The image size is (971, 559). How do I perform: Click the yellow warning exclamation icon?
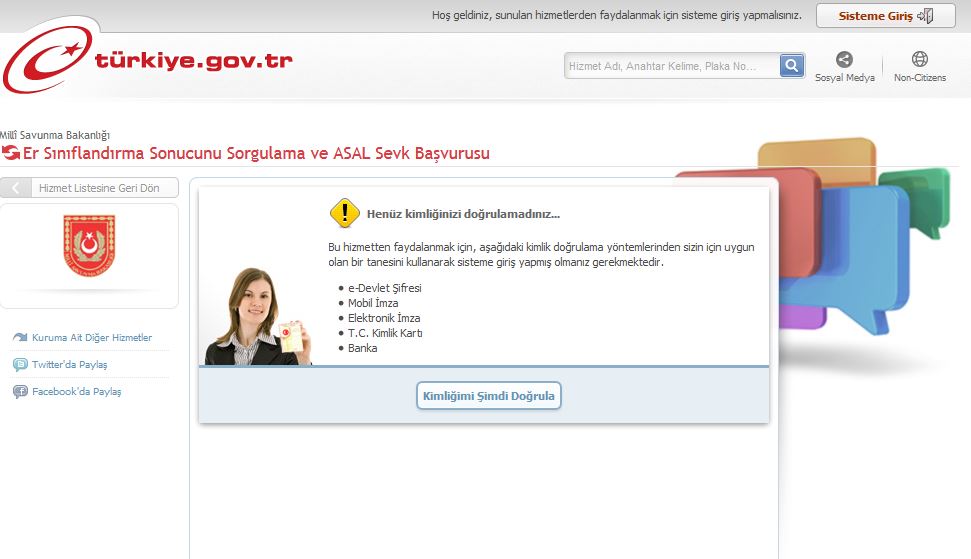pos(344,213)
